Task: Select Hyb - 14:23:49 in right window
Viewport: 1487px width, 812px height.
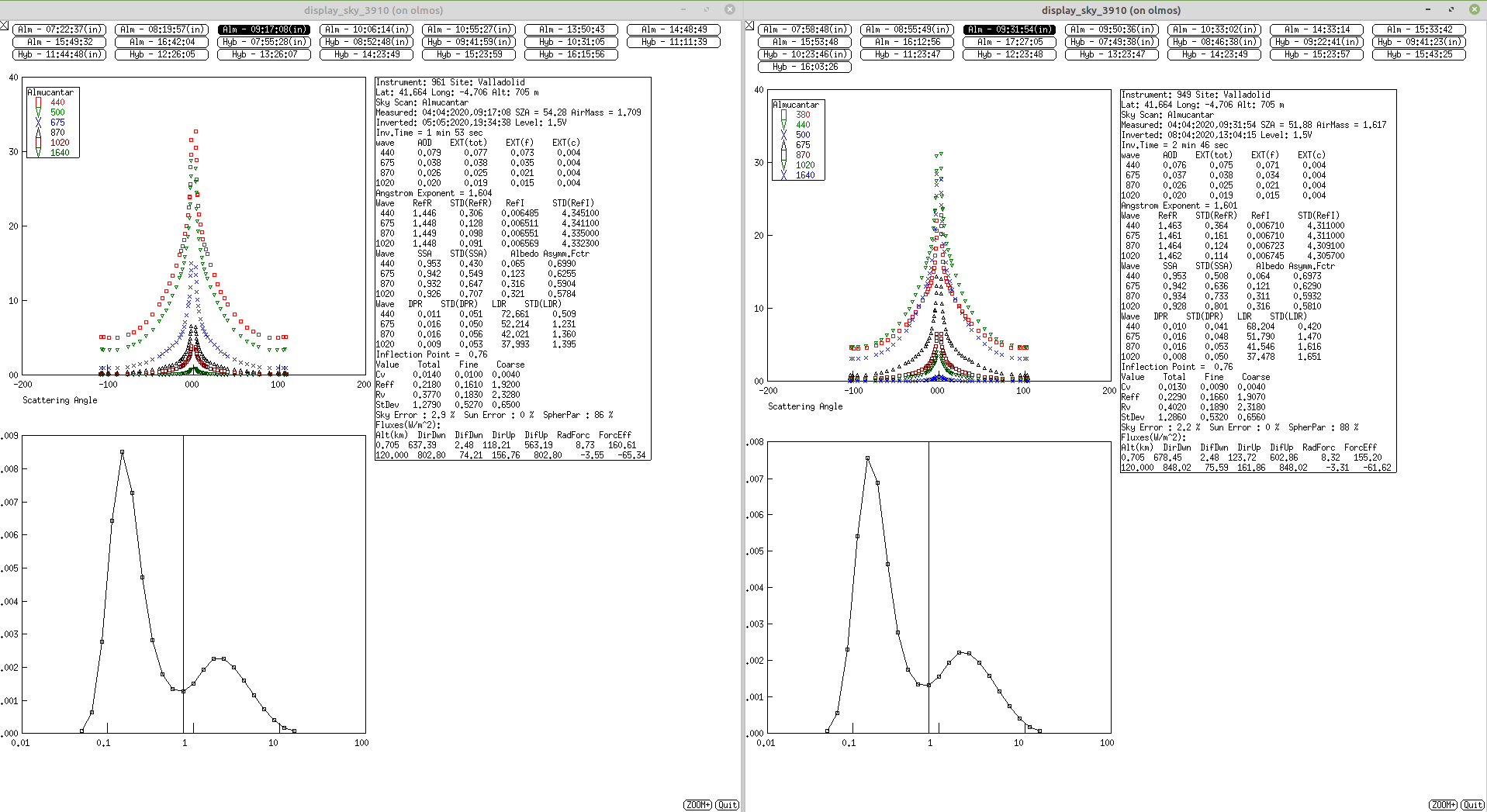Action: [x=1215, y=54]
